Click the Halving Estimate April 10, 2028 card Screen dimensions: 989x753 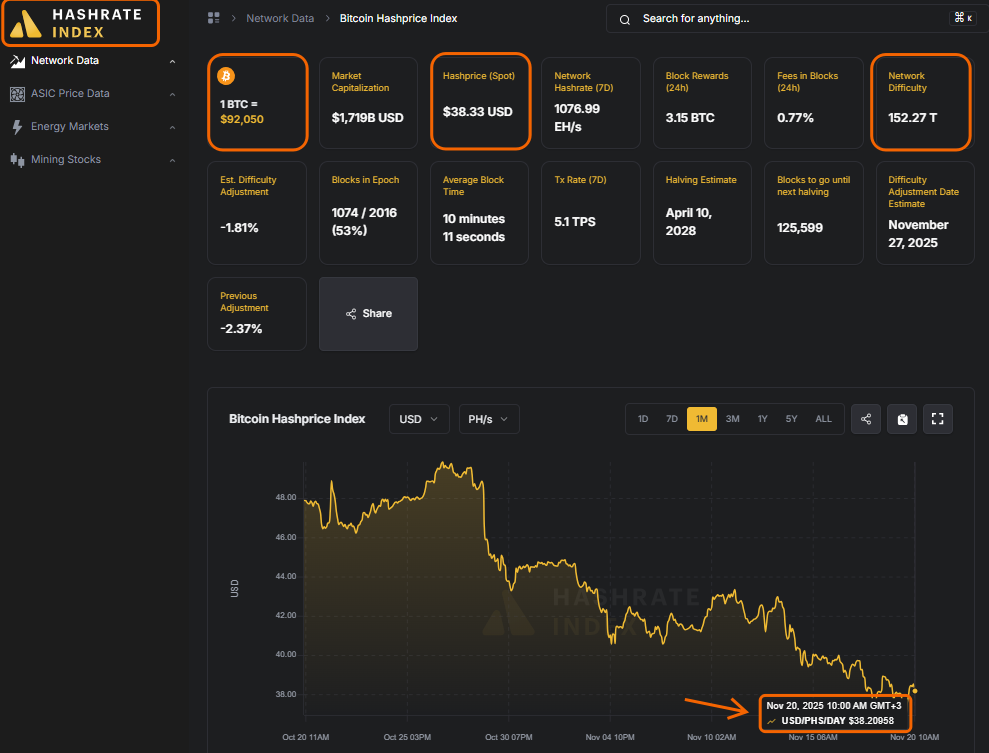click(x=702, y=213)
